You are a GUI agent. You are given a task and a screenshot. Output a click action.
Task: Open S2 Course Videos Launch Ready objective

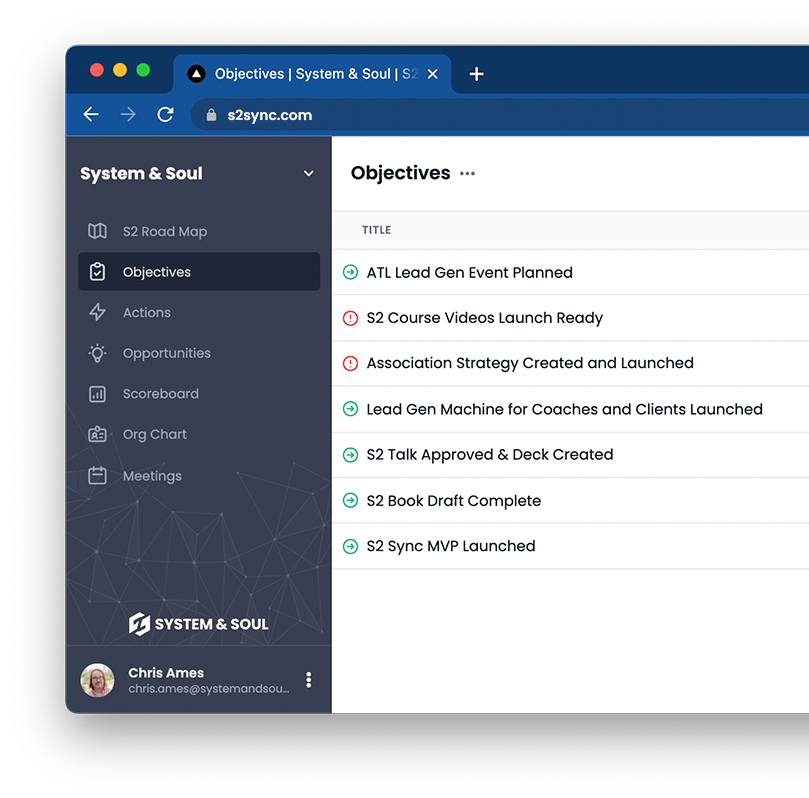pos(484,318)
